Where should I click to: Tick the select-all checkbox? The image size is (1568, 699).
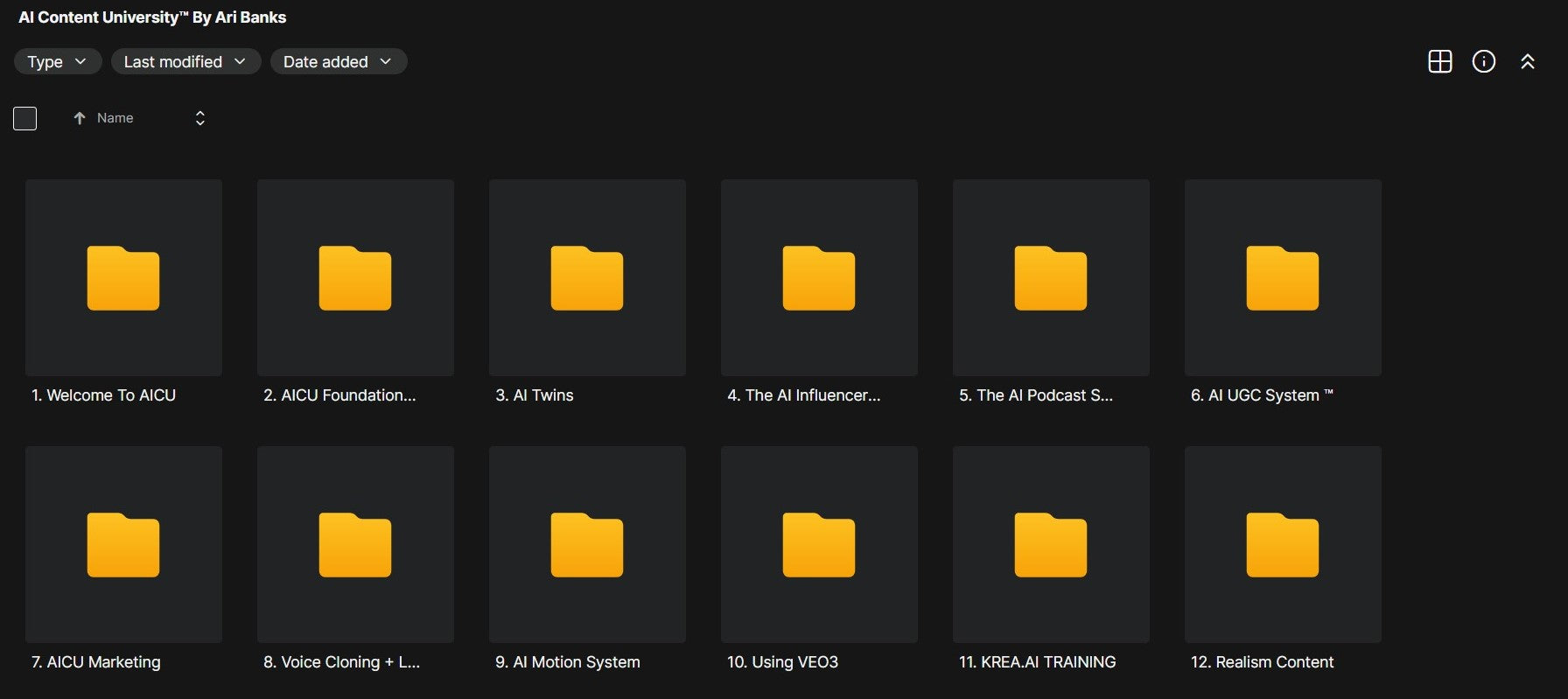[25, 118]
